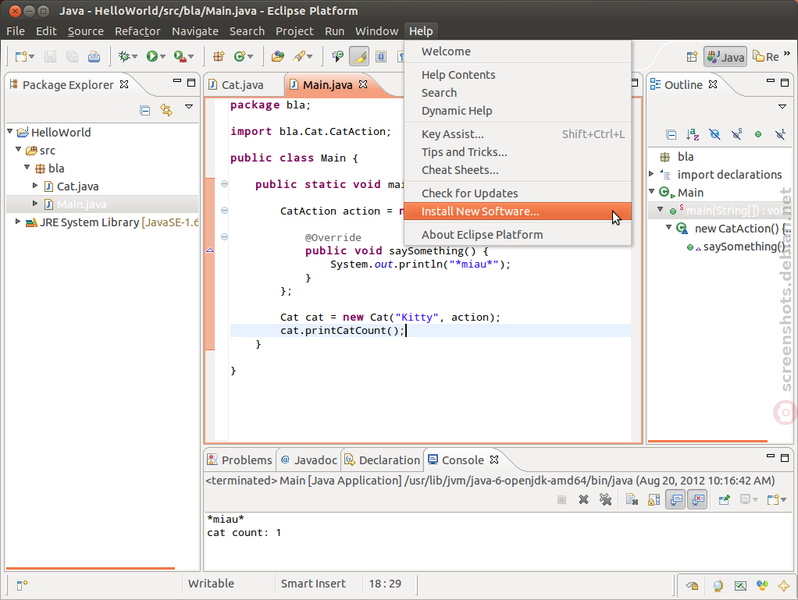Select Check for Updates menu item
This screenshot has height=600, width=798.
click(x=518, y=193)
